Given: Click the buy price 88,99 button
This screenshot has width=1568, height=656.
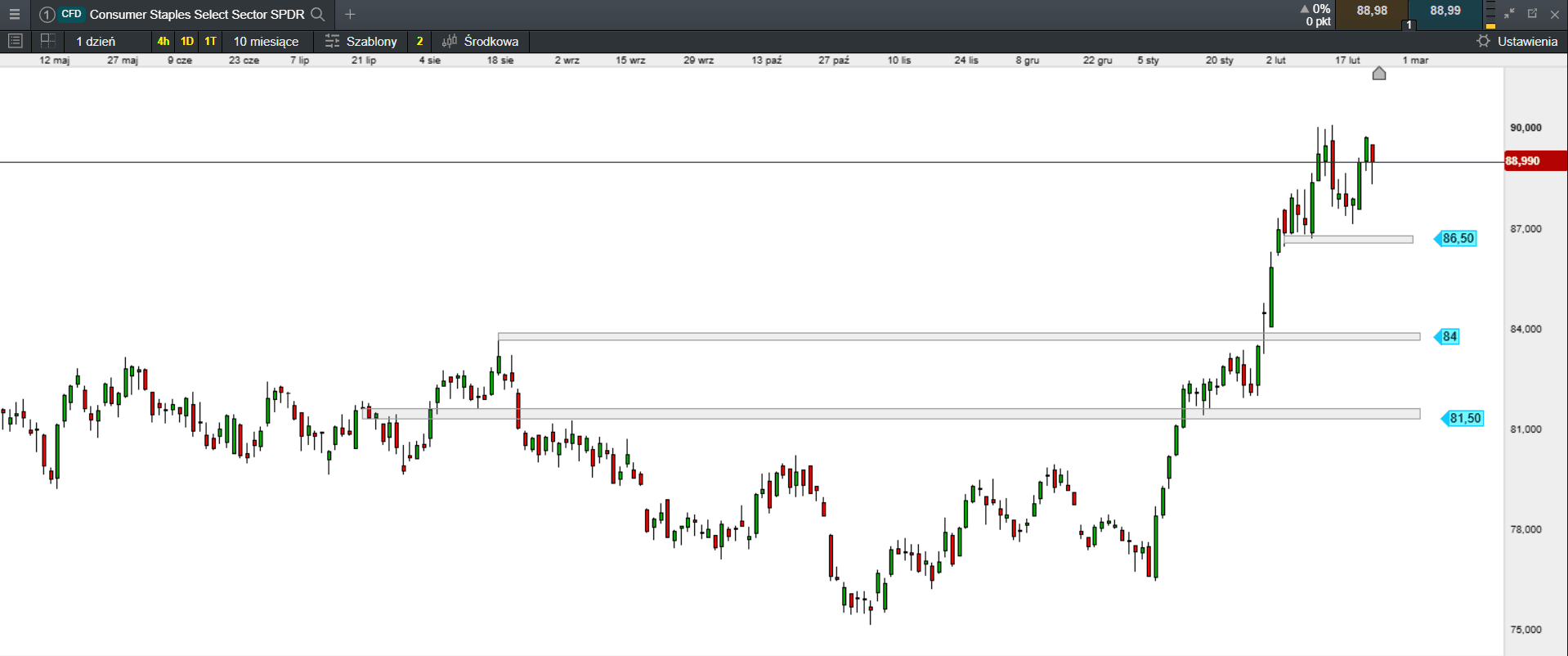Looking at the screenshot, I should [x=1445, y=11].
